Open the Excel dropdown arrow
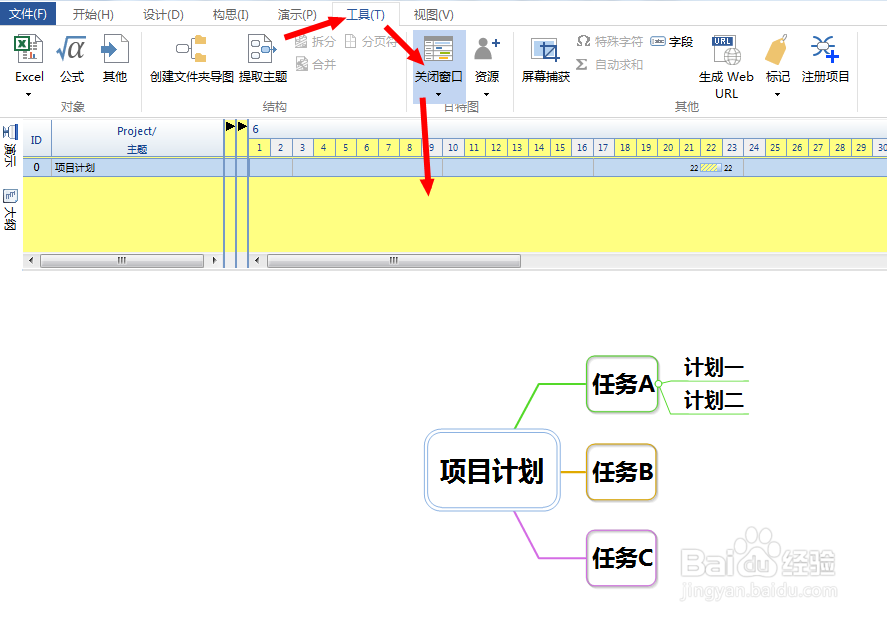The height and width of the screenshot is (622, 887). [28, 93]
